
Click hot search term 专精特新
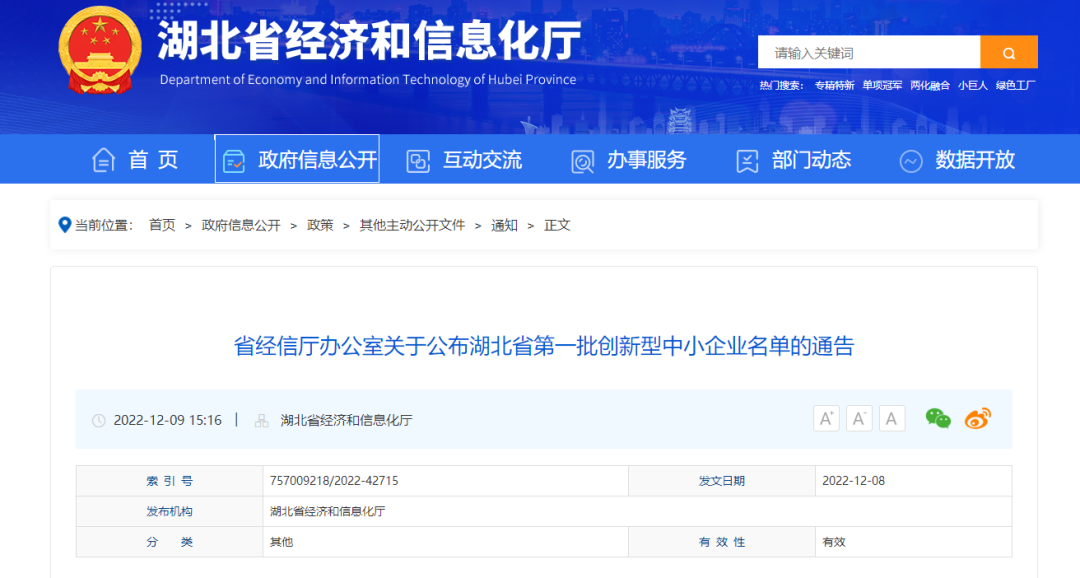coord(834,86)
